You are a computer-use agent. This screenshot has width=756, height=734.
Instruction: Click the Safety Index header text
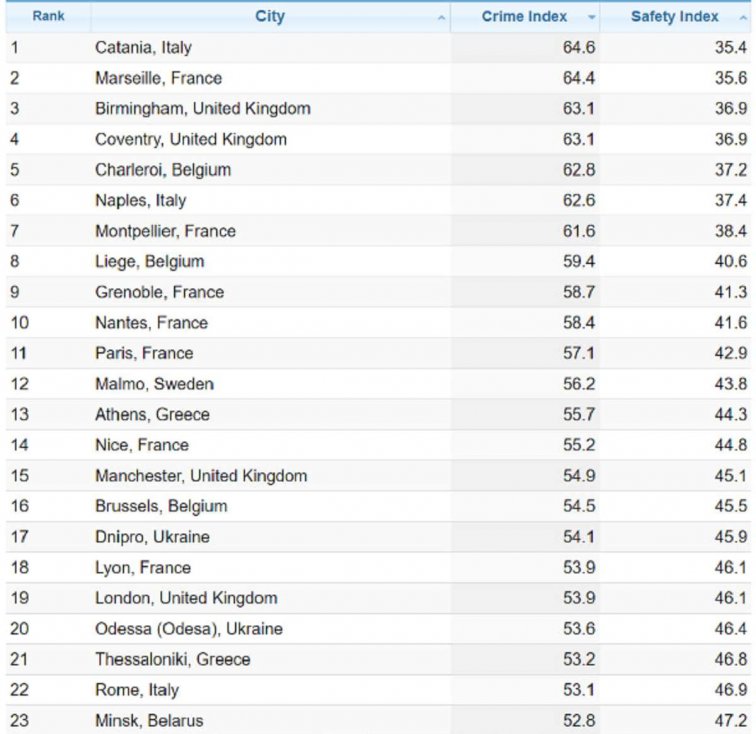pos(674,17)
